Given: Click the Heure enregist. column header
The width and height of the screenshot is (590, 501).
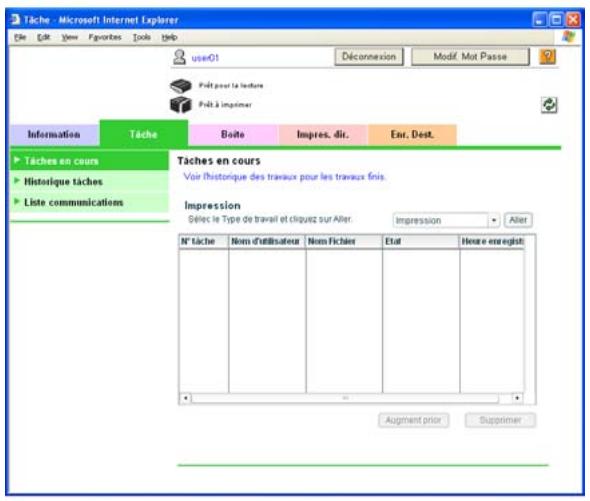Looking at the screenshot, I should (x=492, y=241).
